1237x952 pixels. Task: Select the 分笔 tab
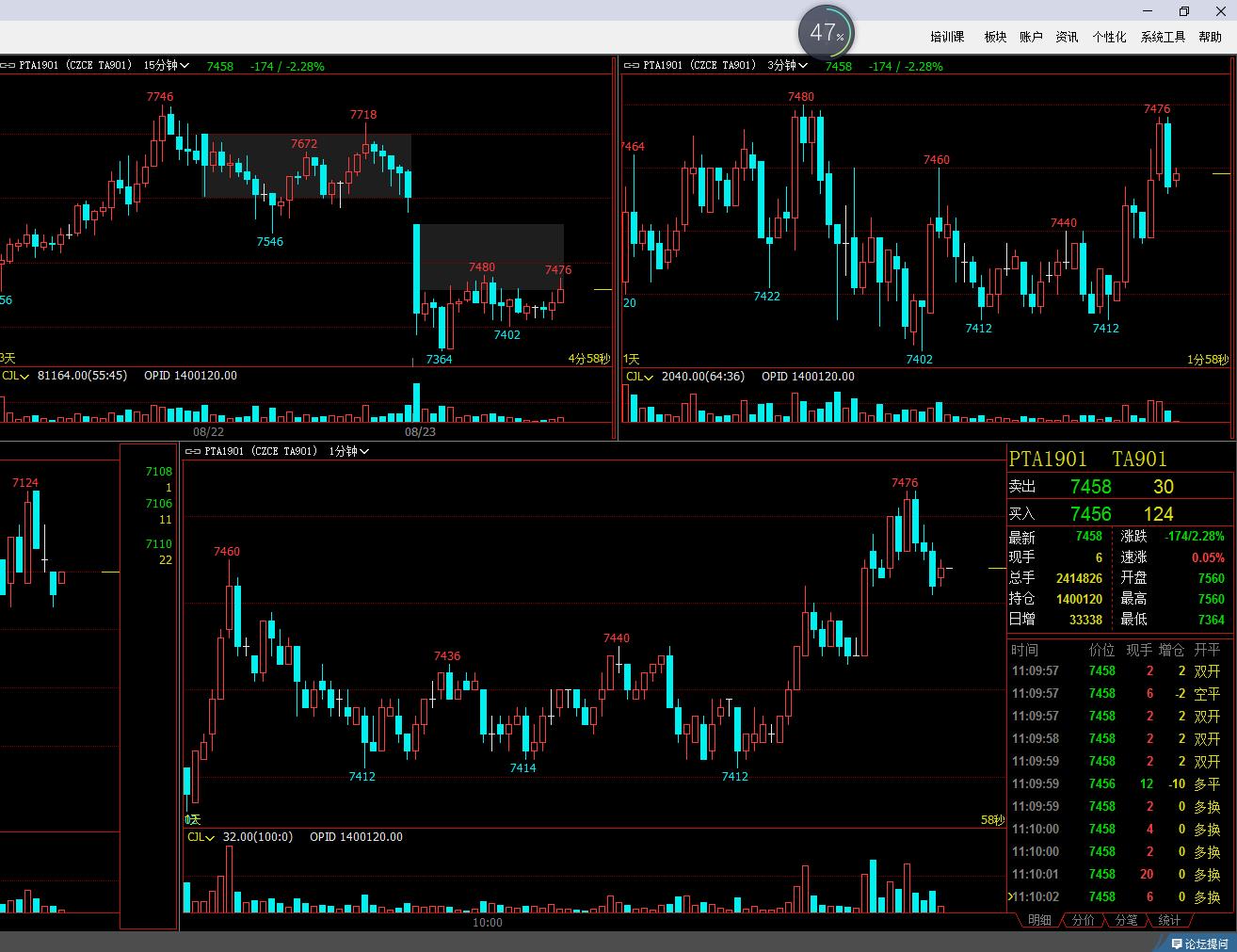(x=1126, y=920)
